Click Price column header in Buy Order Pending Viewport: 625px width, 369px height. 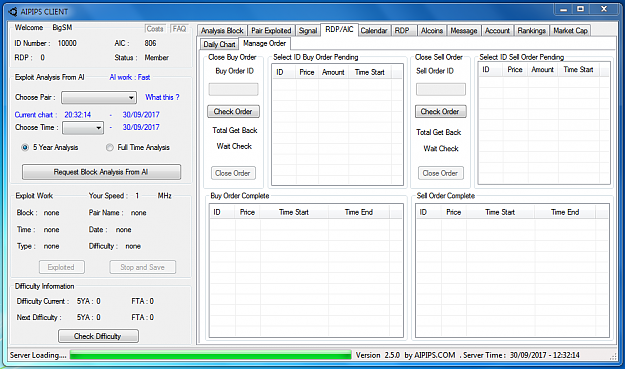307,72
